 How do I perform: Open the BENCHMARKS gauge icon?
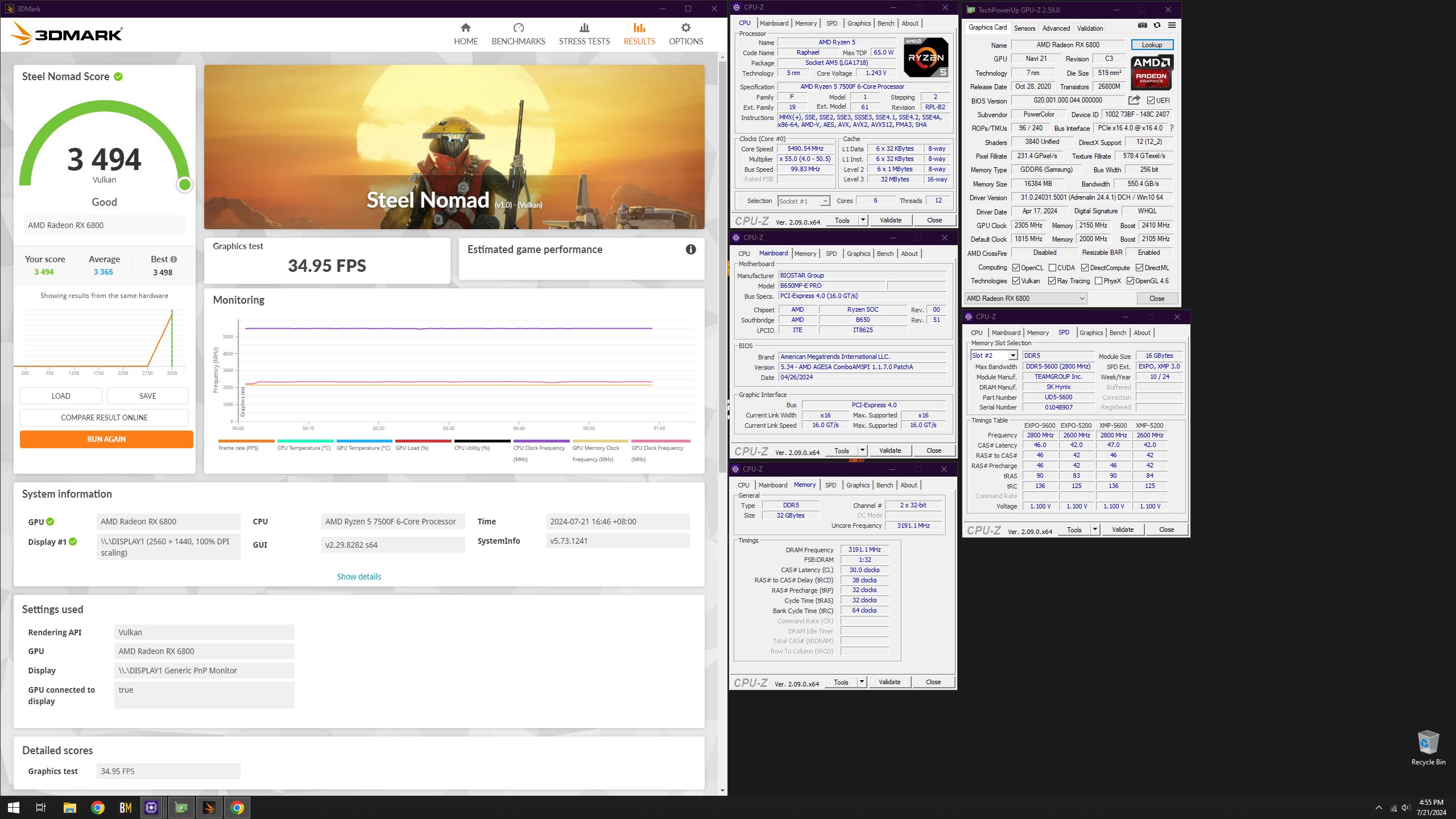coord(518,28)
